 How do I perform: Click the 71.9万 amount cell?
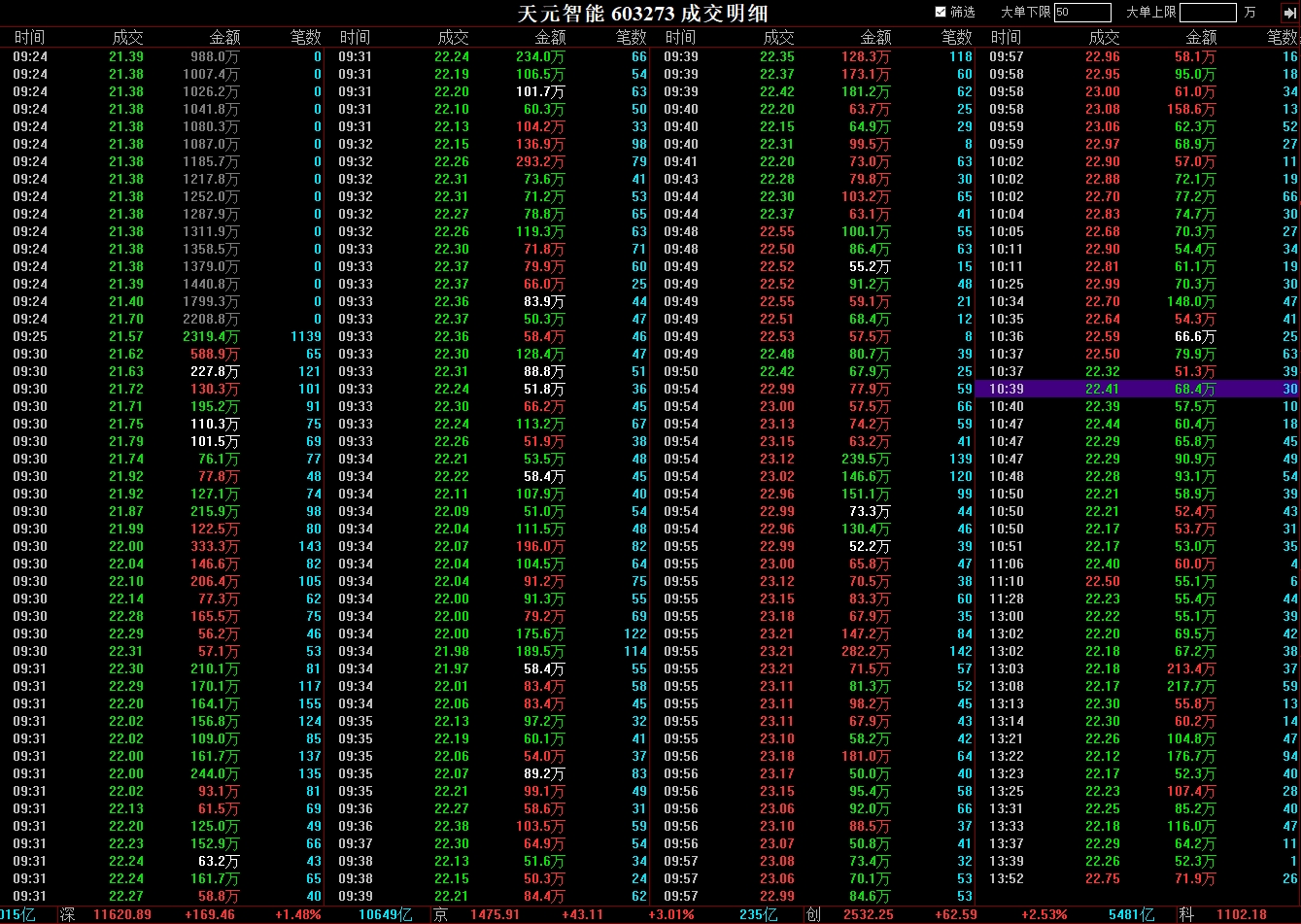pos(1195,878)
